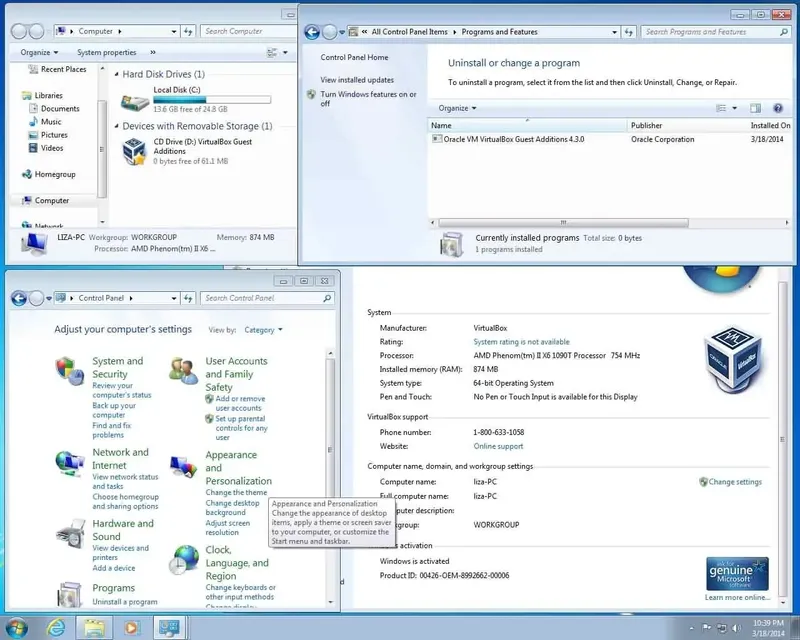Viewport: 800px width, 640px height.
Task: Click the System and Security shield icon
Action: point(69,371)
